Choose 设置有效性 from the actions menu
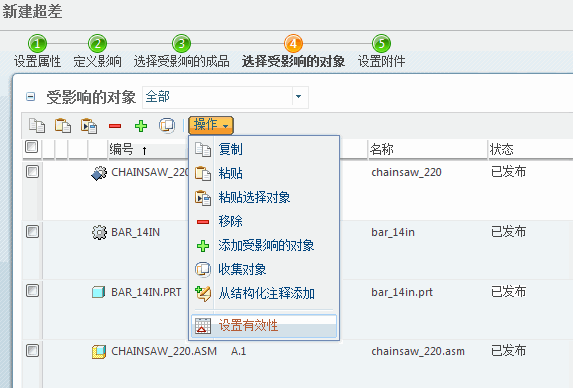The image size is (573, 388). [264, 326]
